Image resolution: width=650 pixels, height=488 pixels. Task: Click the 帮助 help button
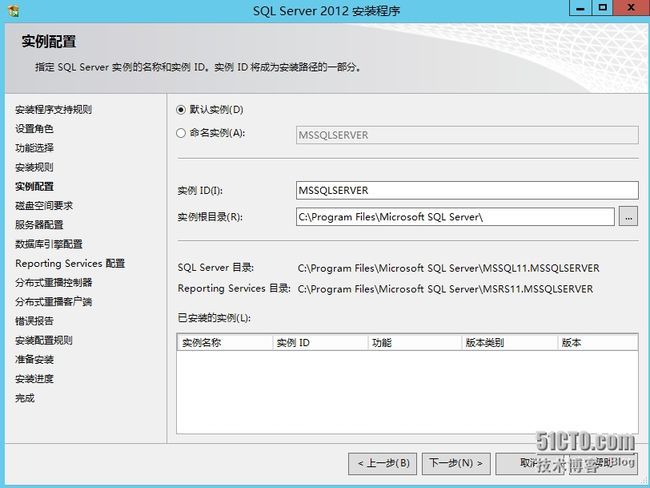[604, 463]
